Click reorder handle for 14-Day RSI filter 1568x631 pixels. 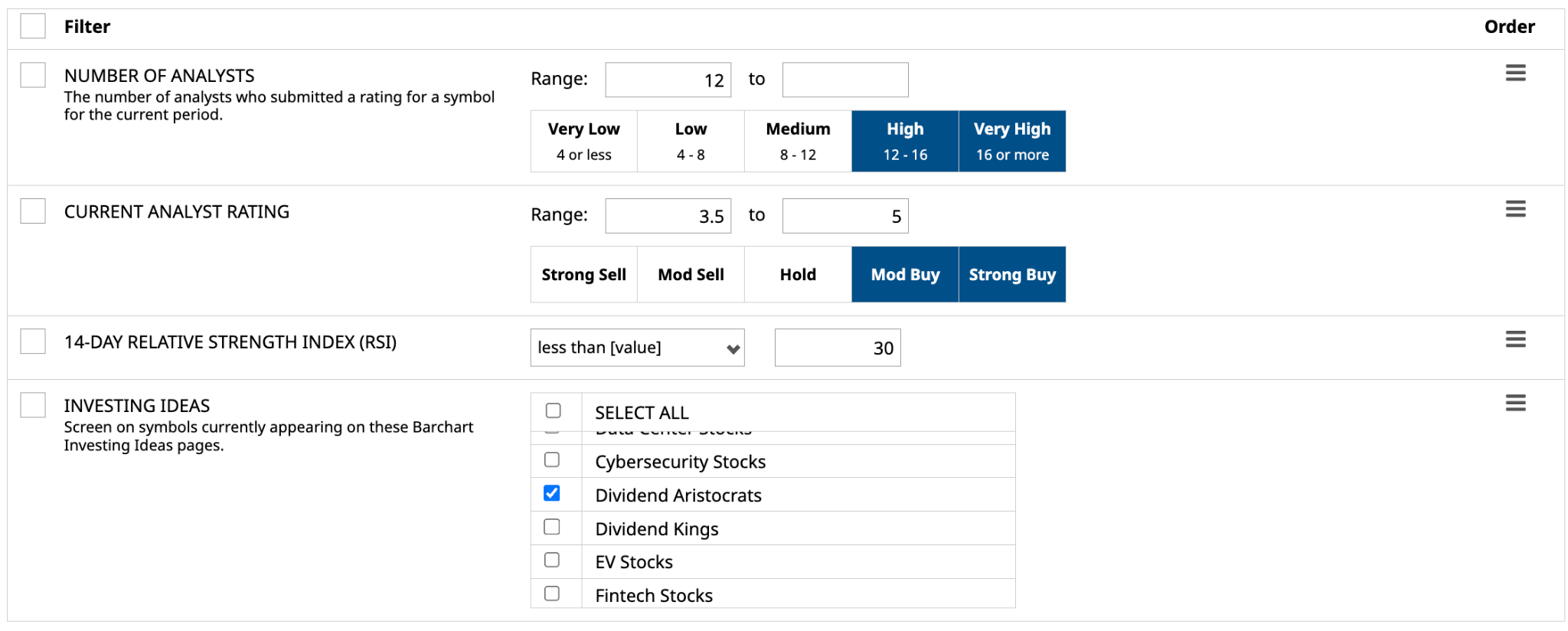coord(1515,339)
